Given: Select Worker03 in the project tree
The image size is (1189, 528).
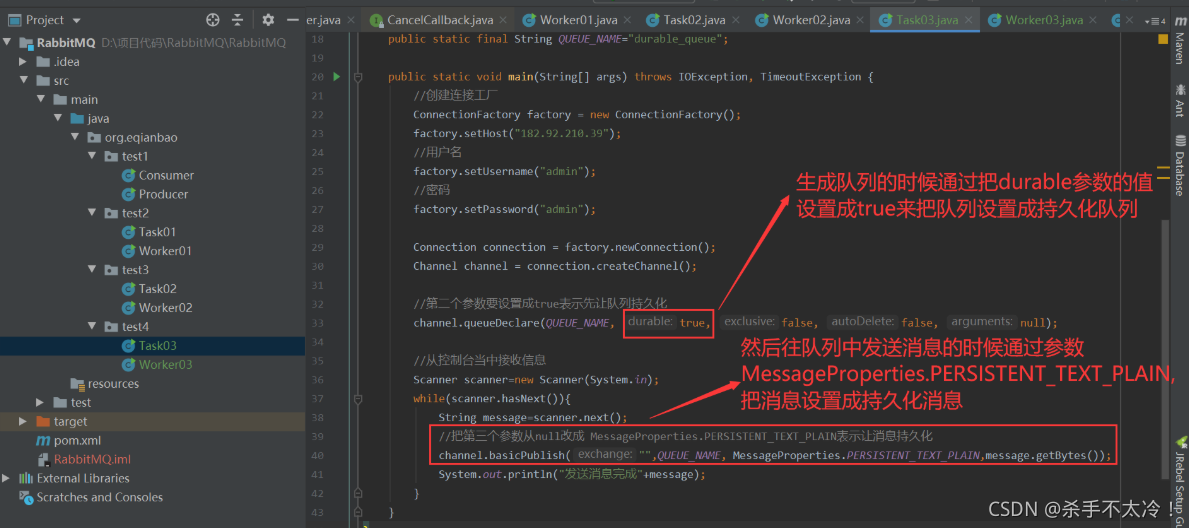Looking at the screenshot, I should (165, 365).
